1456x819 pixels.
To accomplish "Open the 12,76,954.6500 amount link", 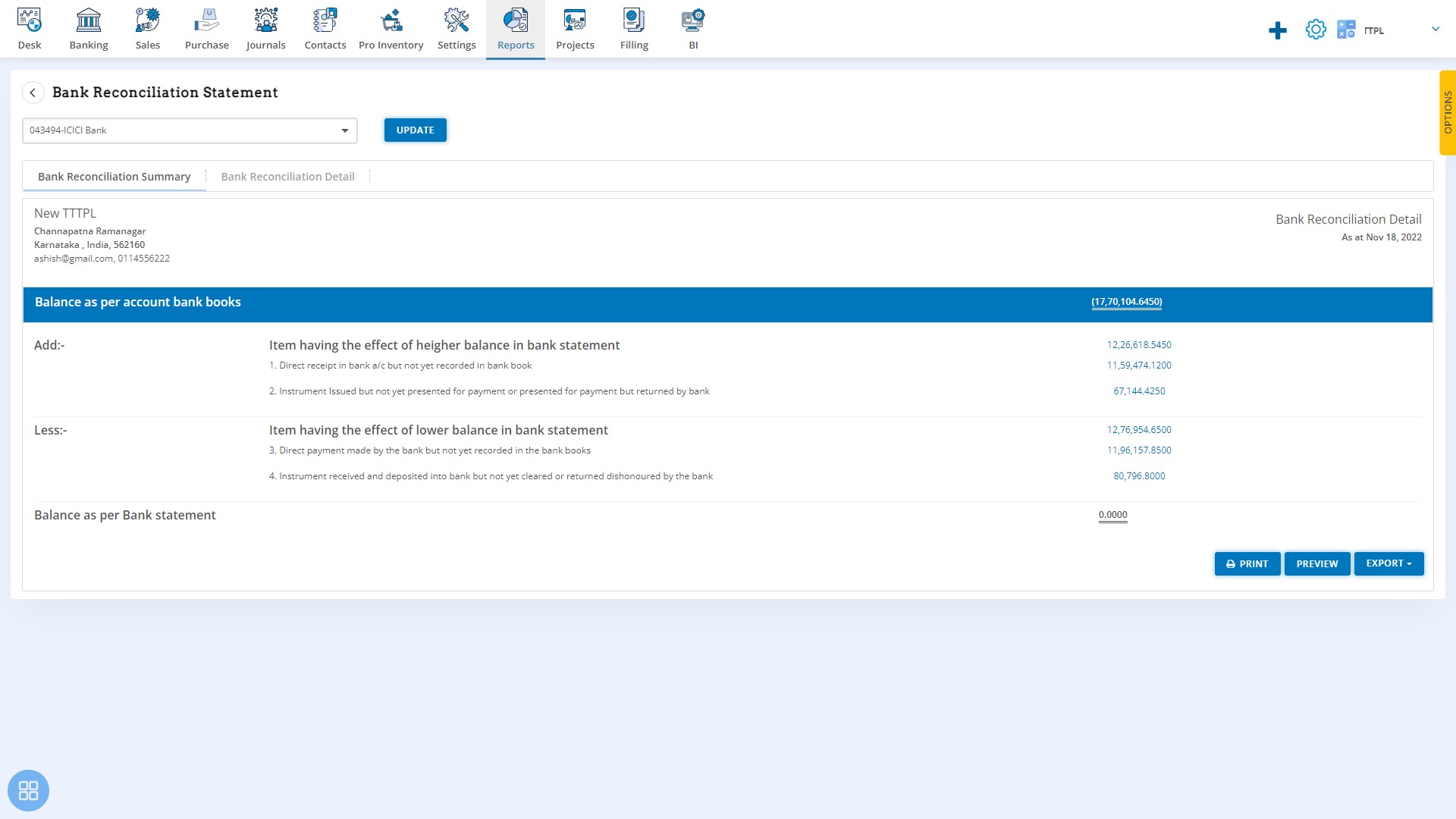I will [1139, 430].
